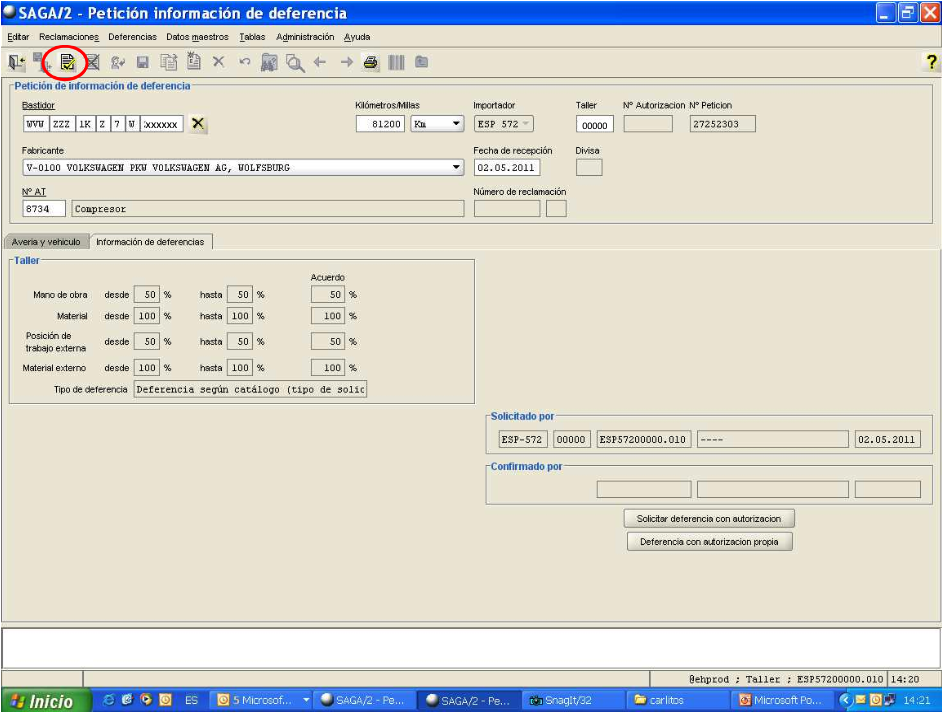Click Nº Peticion field 27252303
The image size is (943, 713).
722,124
